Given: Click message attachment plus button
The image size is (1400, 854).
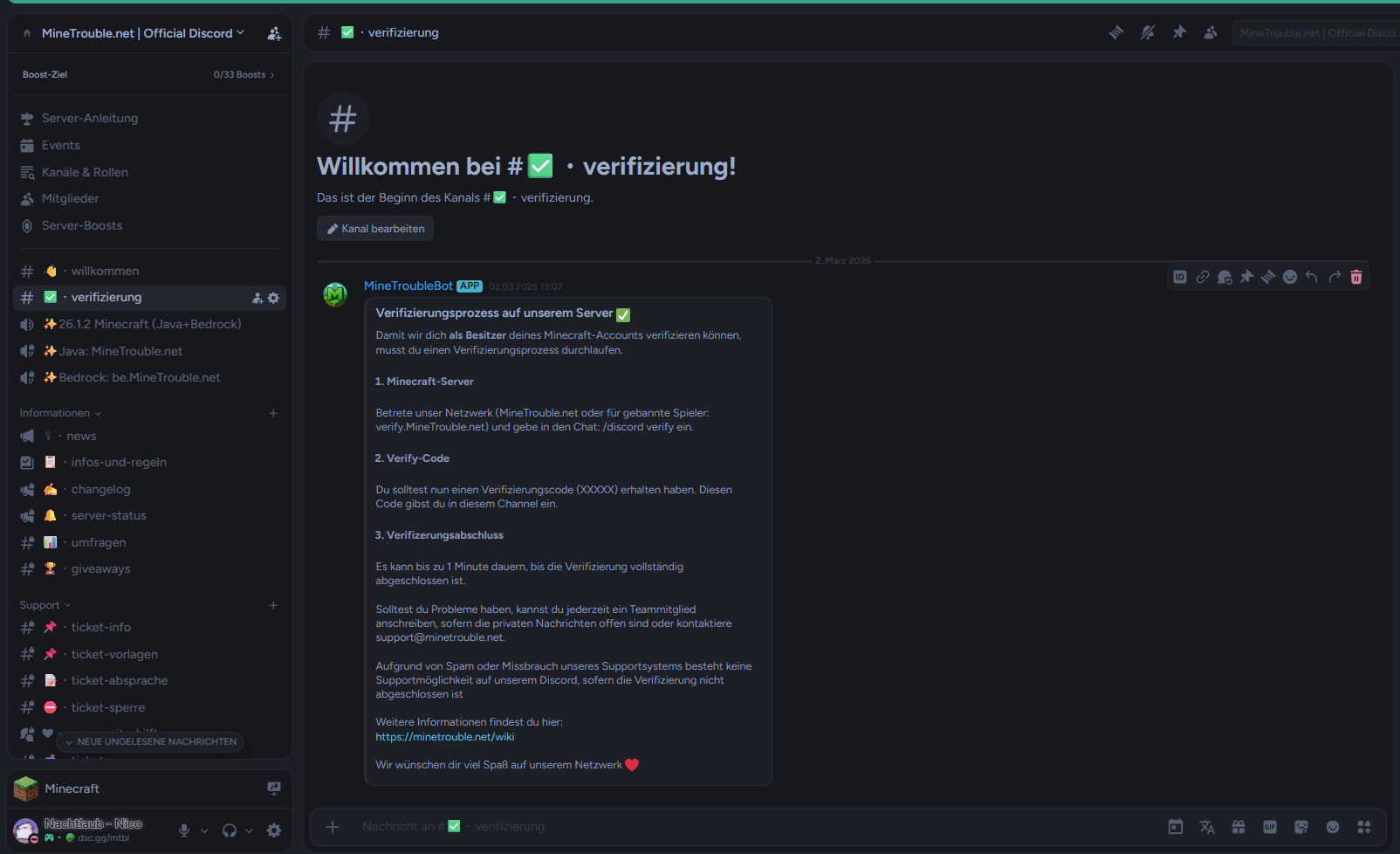Looking at the screenshot, I should tap(333, 827).
